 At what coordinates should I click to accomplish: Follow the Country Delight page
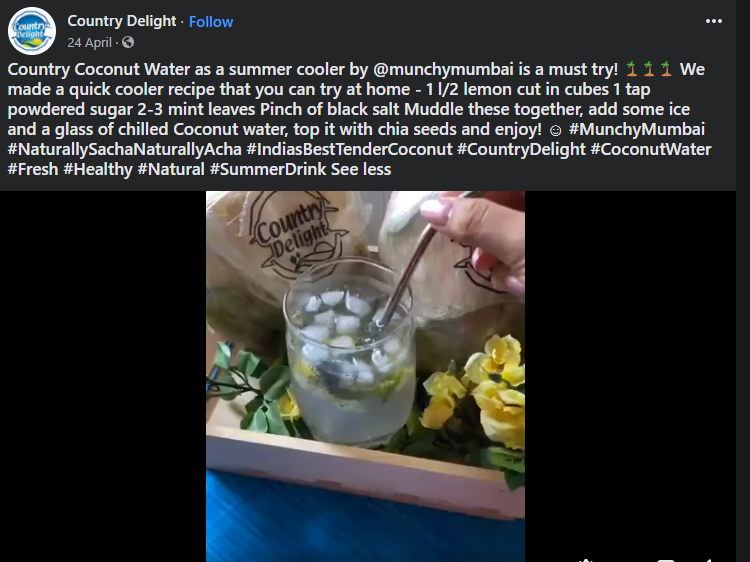click(x=211, y=22)
